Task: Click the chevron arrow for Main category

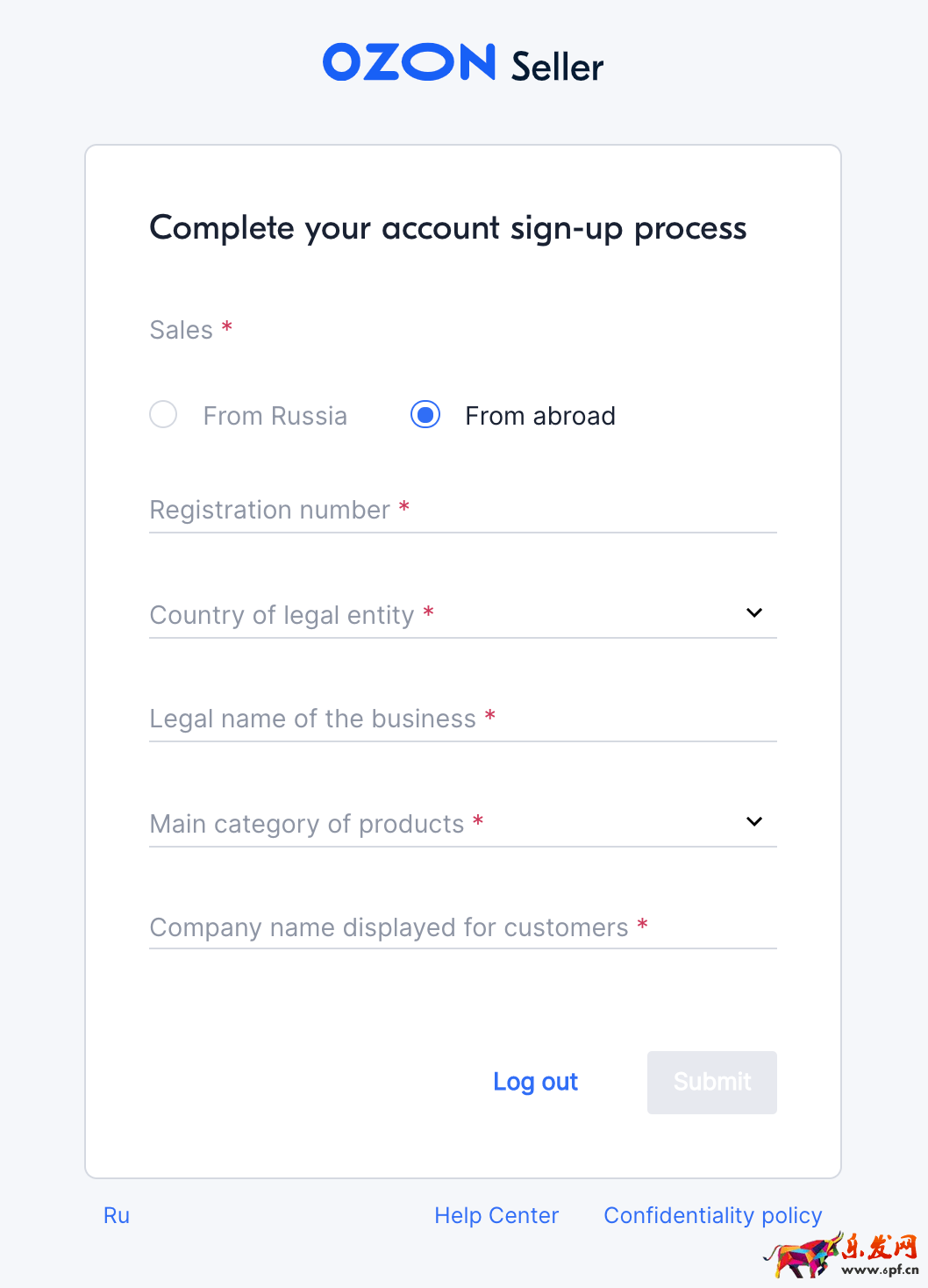Action: (754, 821)
